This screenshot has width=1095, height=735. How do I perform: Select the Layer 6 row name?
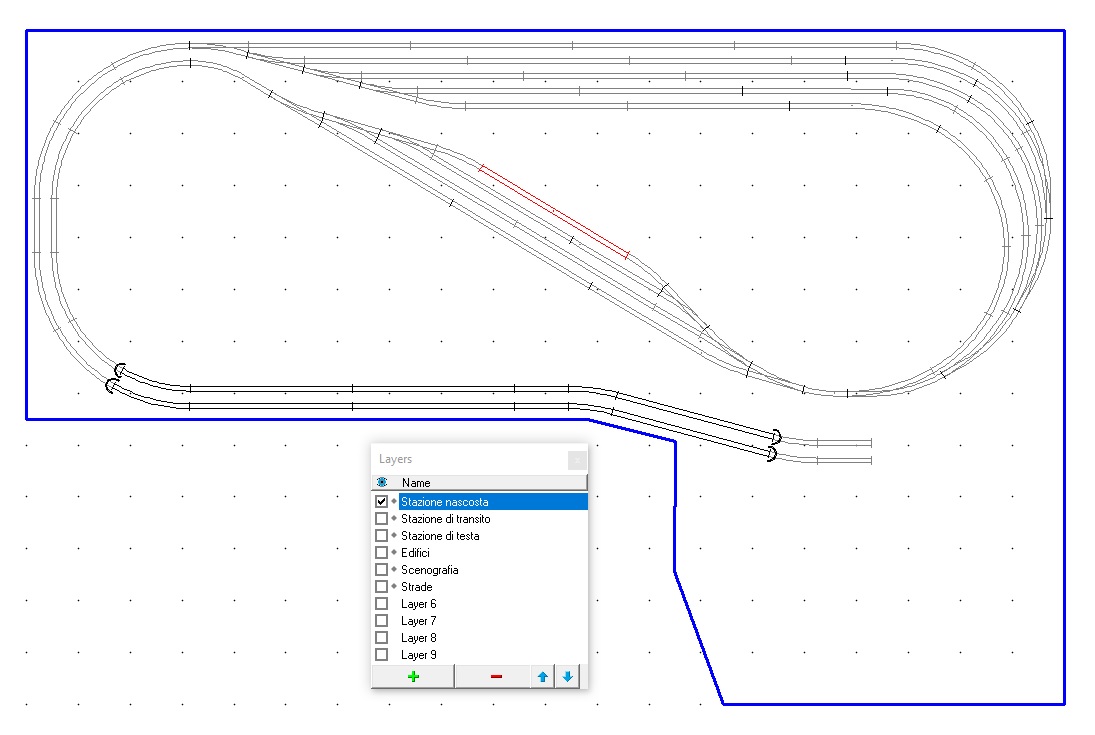[x=418, y=604]
